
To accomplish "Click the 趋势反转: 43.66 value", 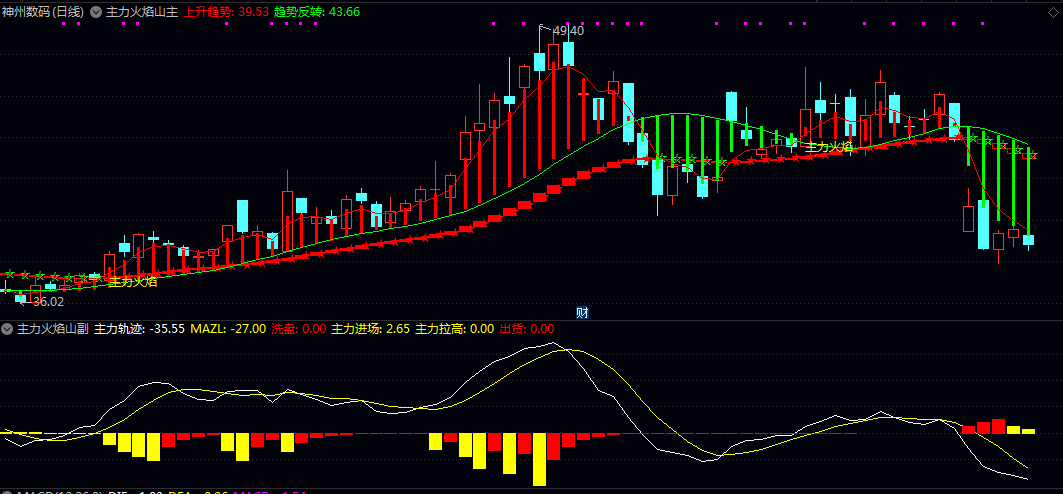I will click(317, 12).
